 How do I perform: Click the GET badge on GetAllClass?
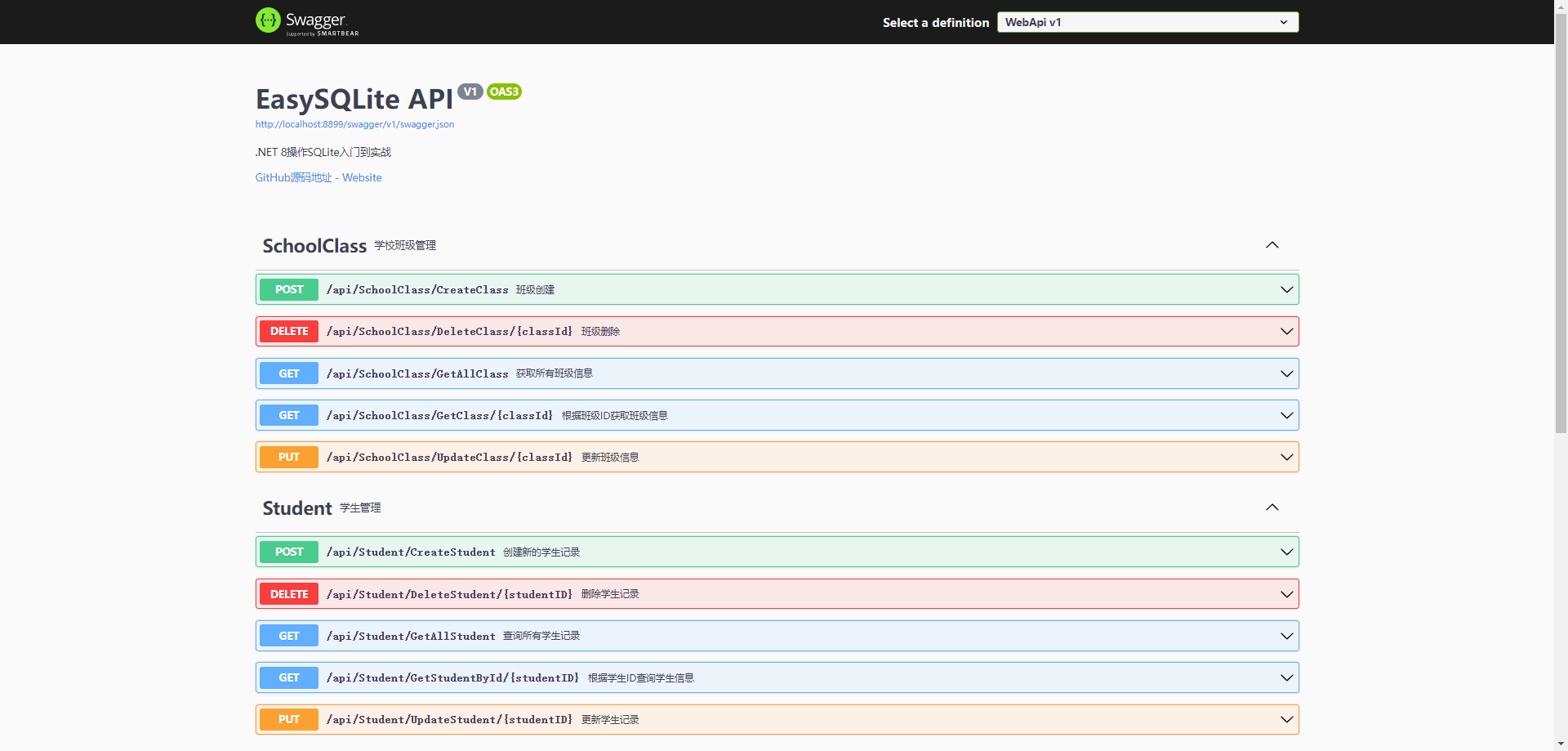[288, 373]
